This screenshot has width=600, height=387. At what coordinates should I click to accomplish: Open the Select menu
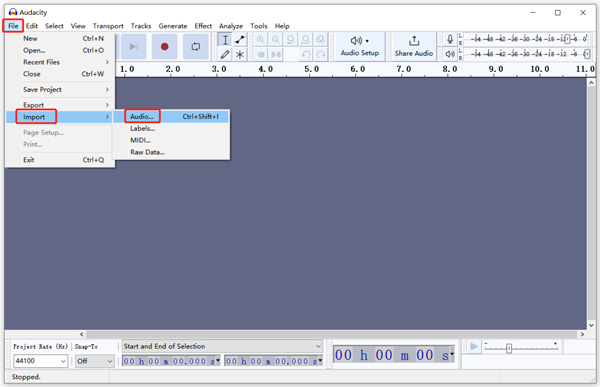54,26
